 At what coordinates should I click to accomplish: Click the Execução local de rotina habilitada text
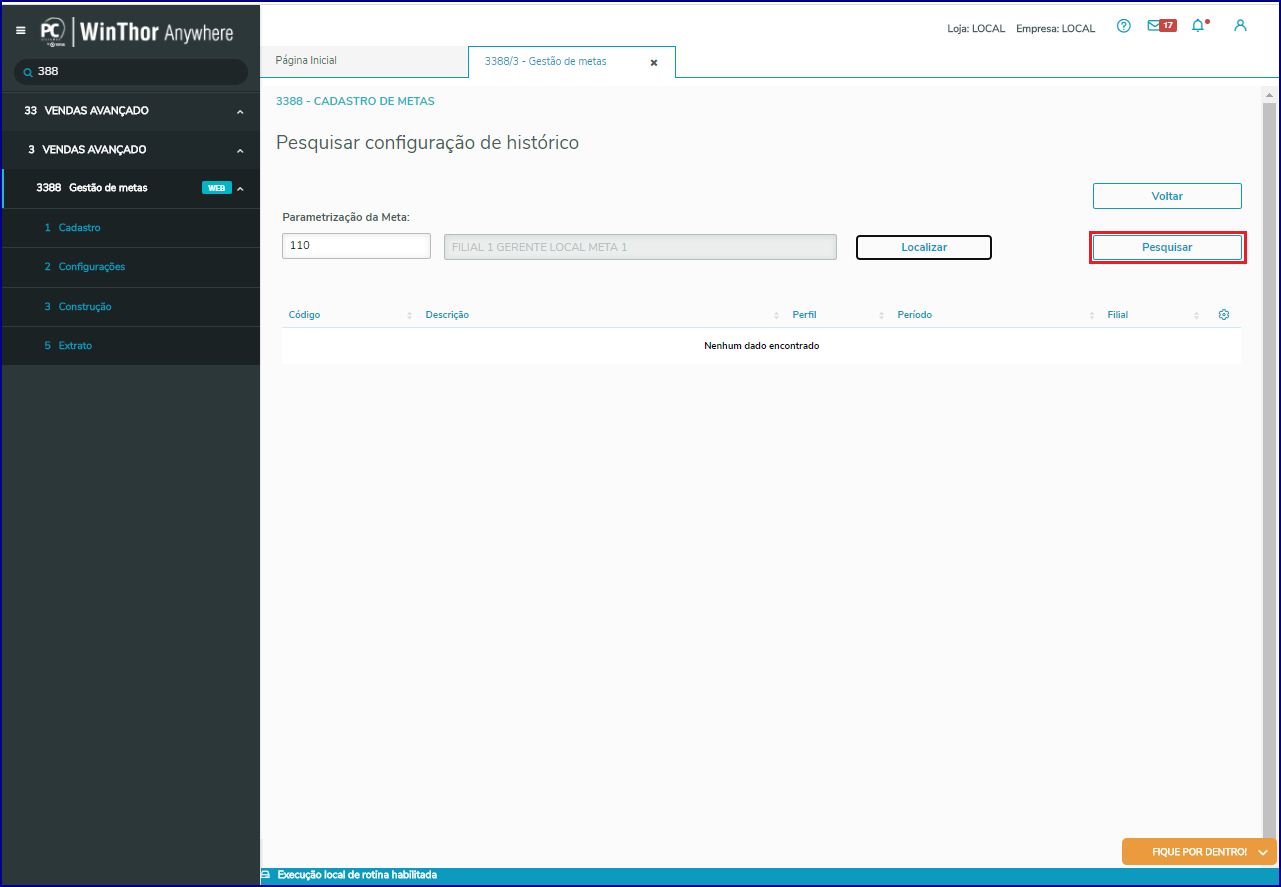[x=357, y=875]
